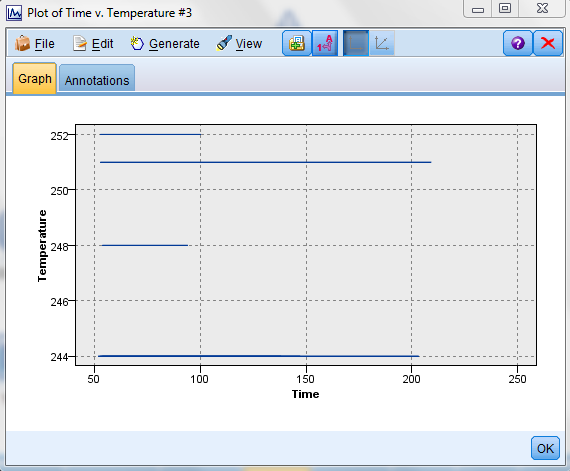Click the data line at temperature 248
The width and height of the screenshot is (570, 471).
click(145, 245)
